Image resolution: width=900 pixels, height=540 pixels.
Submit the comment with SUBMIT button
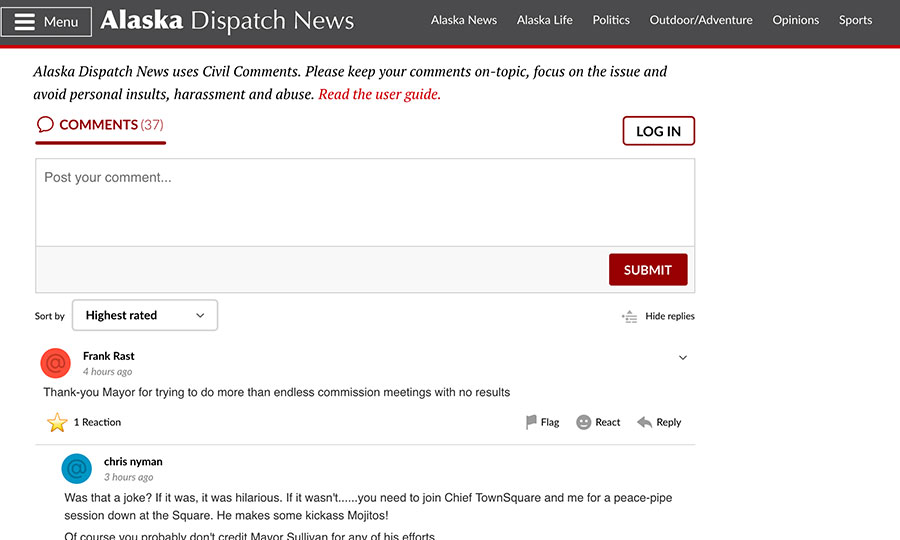click(x=648, y=270)
